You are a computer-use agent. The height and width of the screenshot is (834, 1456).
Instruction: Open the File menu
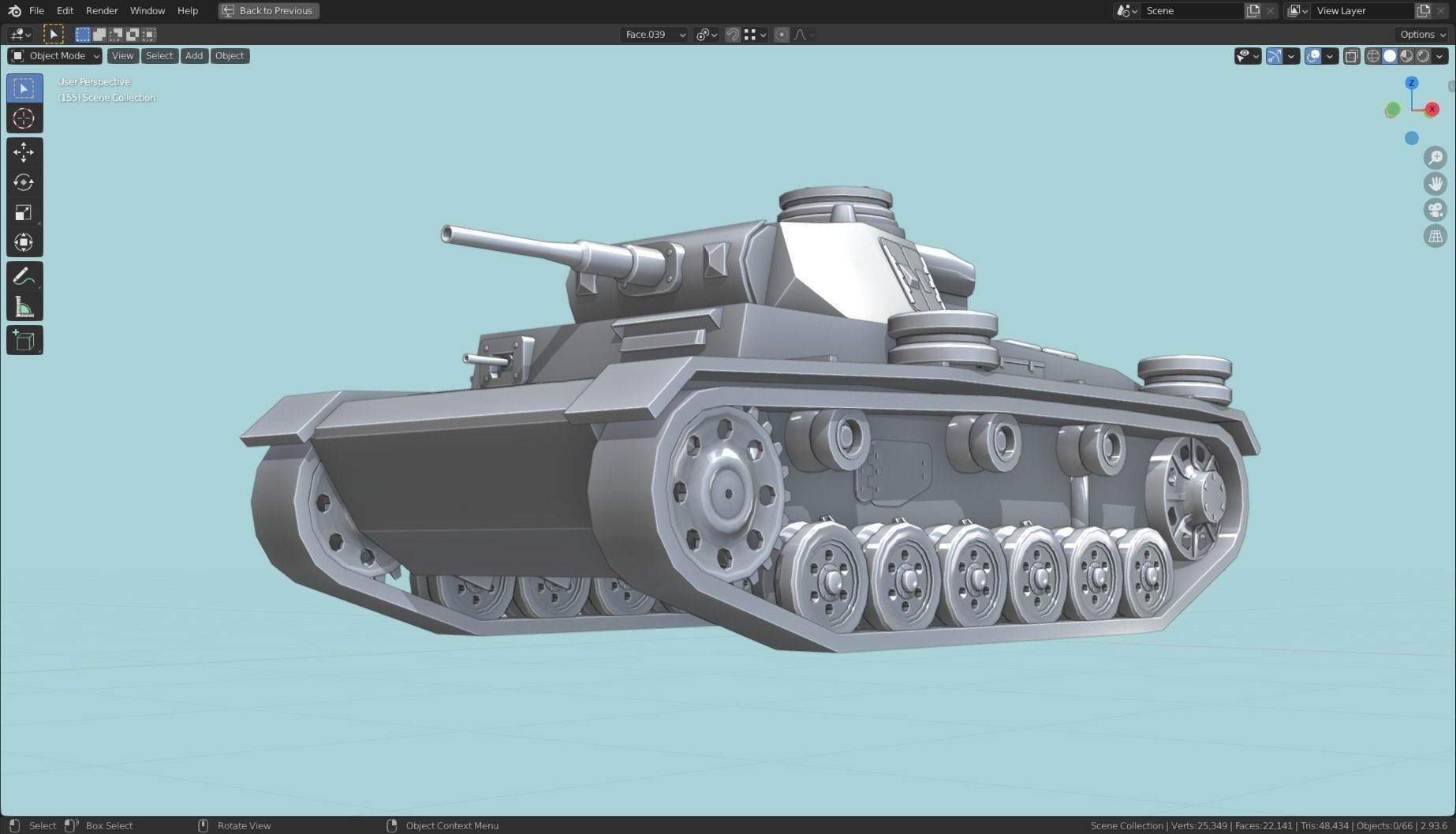[36, 10]
